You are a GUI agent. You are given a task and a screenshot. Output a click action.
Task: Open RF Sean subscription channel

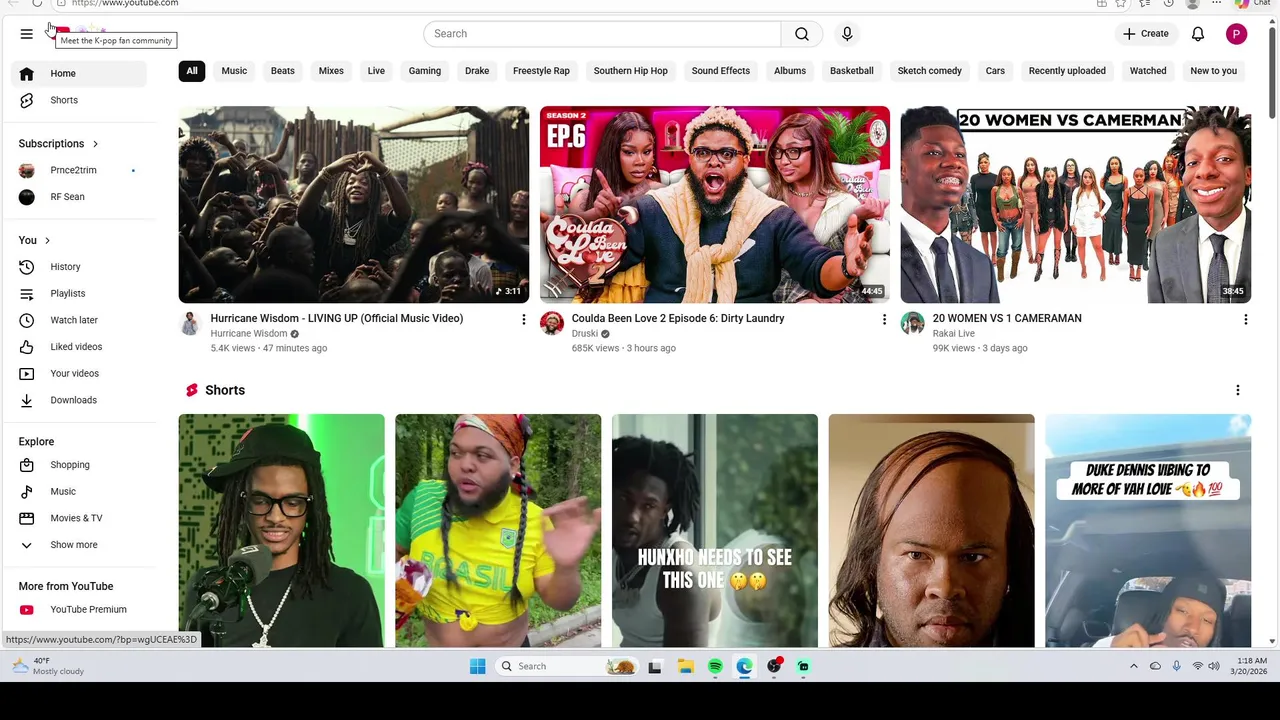pos(79,197)
